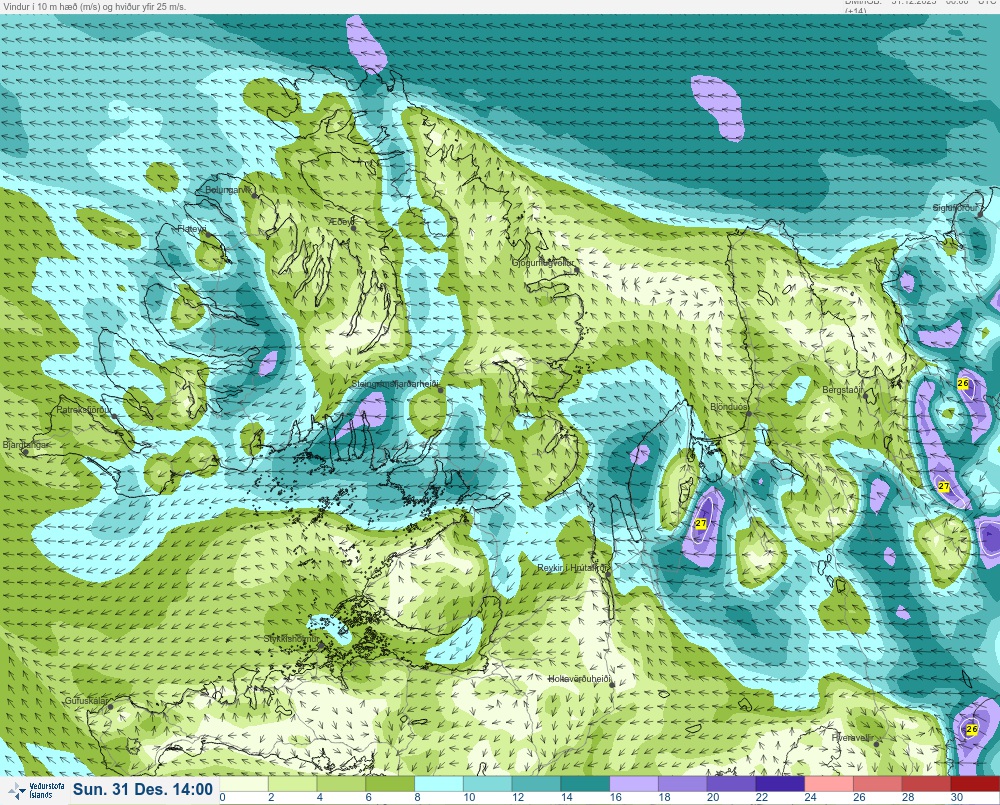1000x805 pixels.
Task: Pick the 14–16 m/s dark teal legend swatch
Action: coord(585,784)
